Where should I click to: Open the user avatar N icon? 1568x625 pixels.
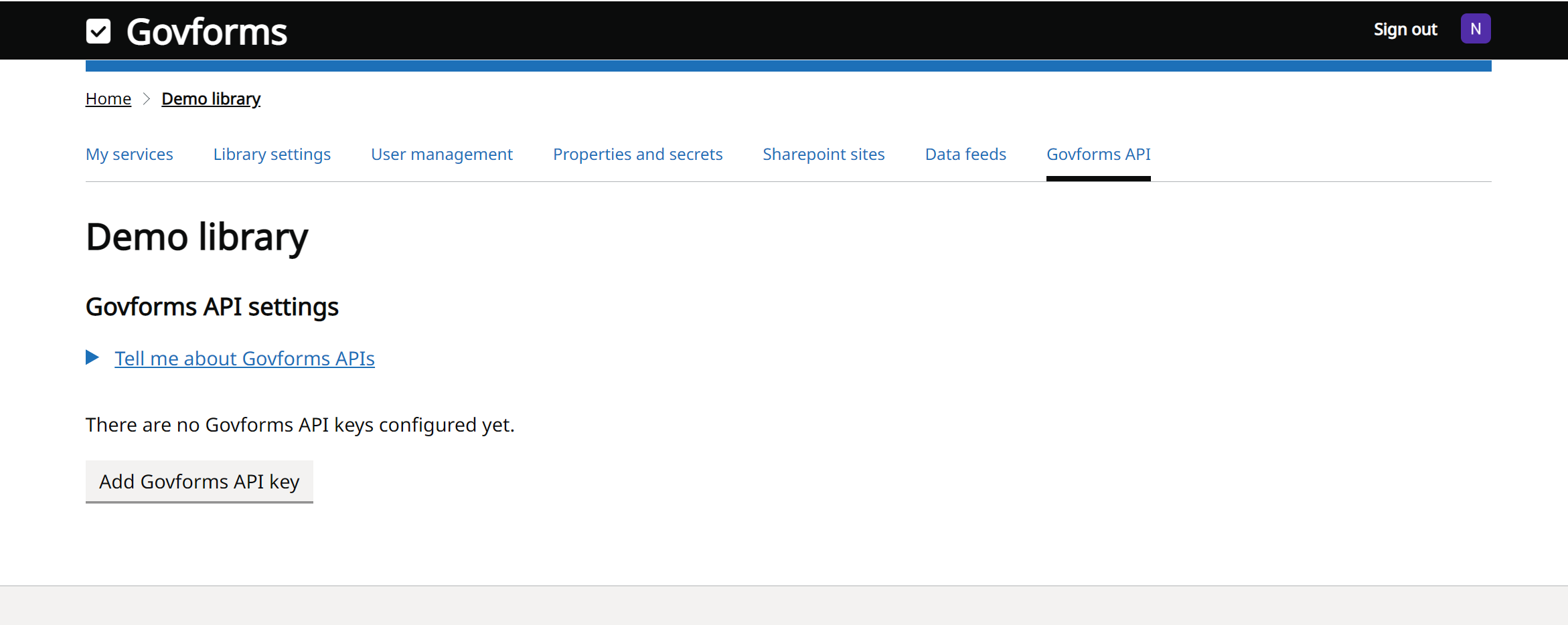(1475, 29)
